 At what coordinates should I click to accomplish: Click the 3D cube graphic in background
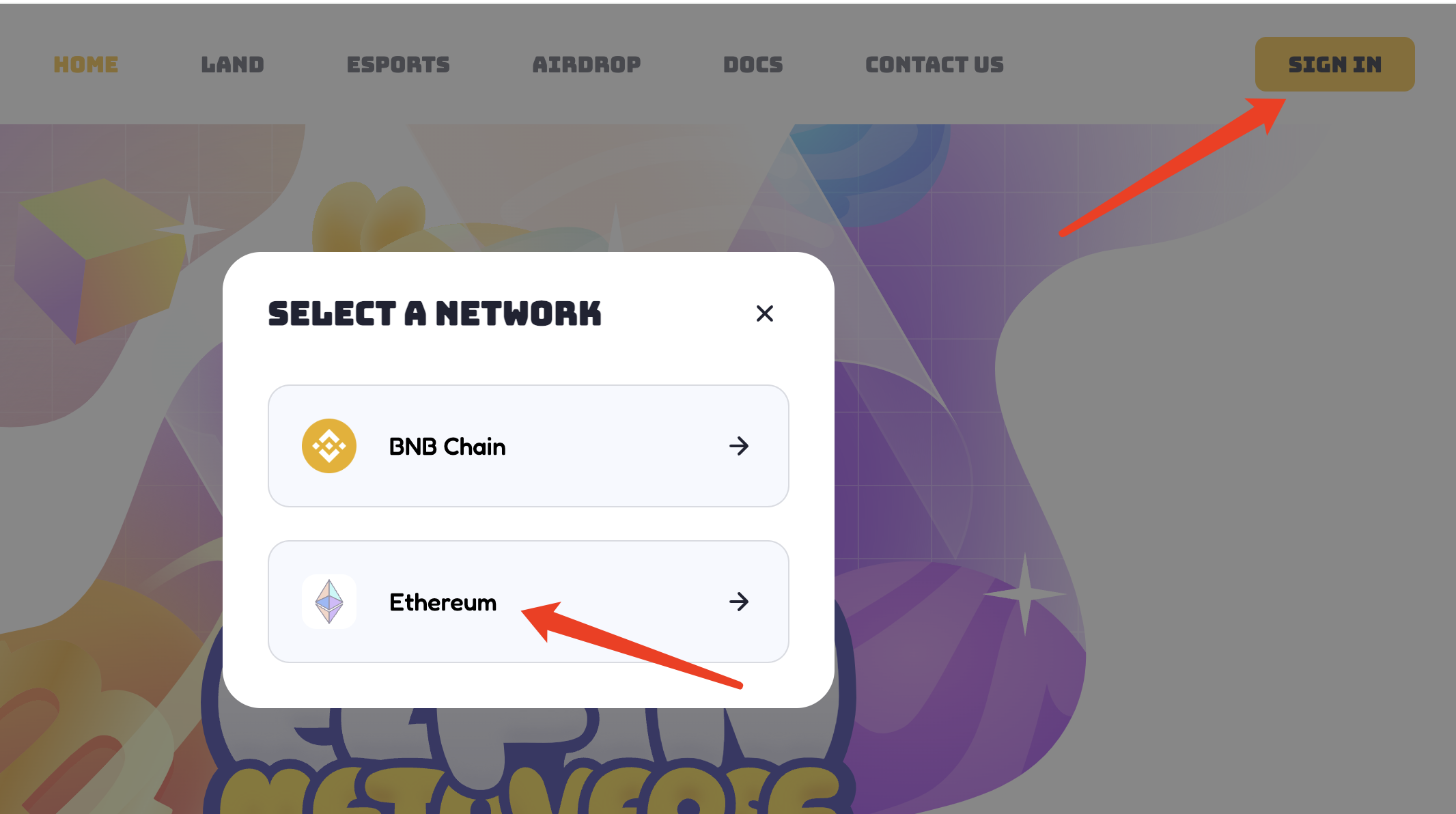pyautogui.click(x=99, y=261)
